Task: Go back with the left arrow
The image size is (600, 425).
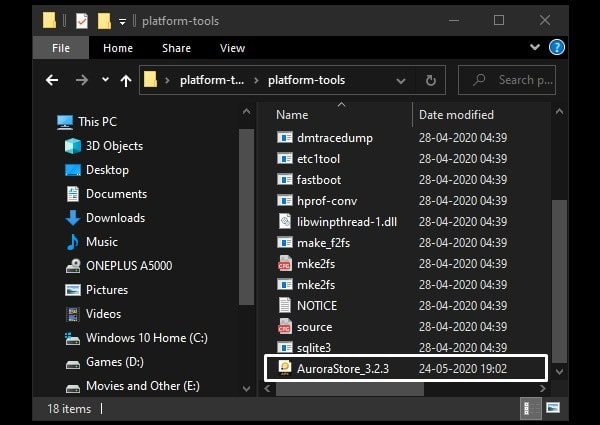Action: click(x=52, y=80)
